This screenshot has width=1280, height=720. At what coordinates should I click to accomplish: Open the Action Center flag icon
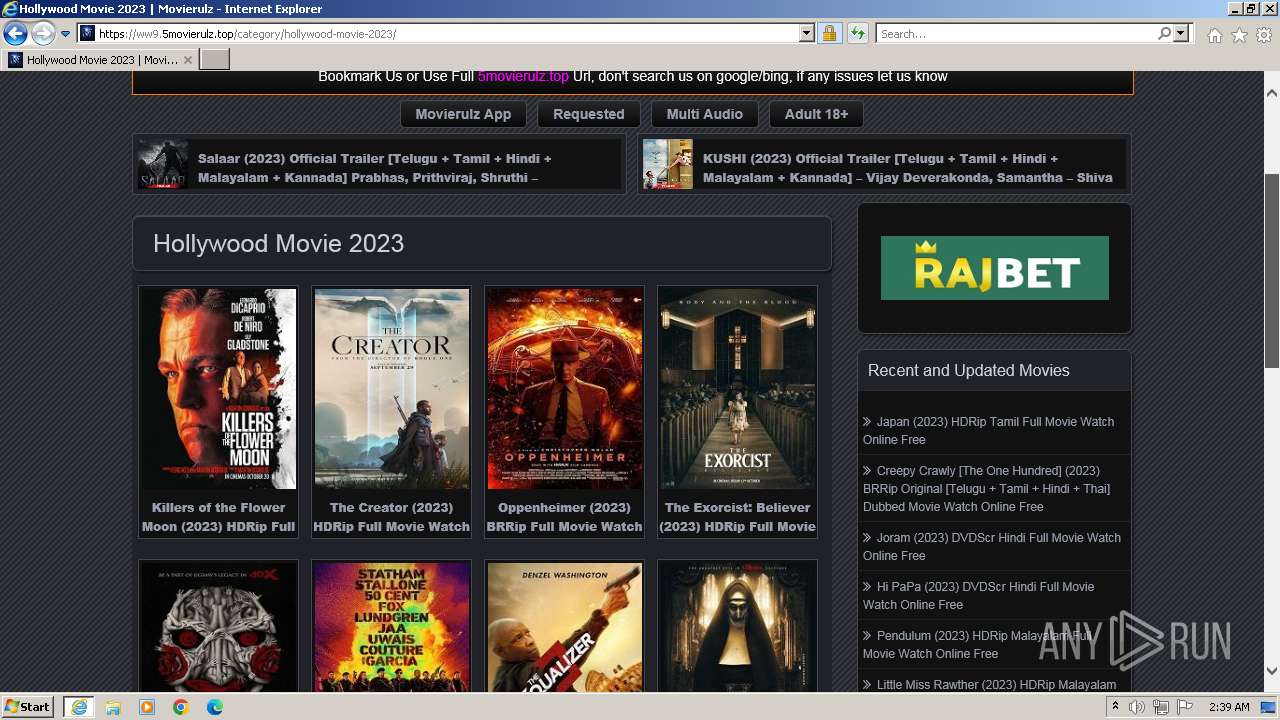coord(1185,707)
